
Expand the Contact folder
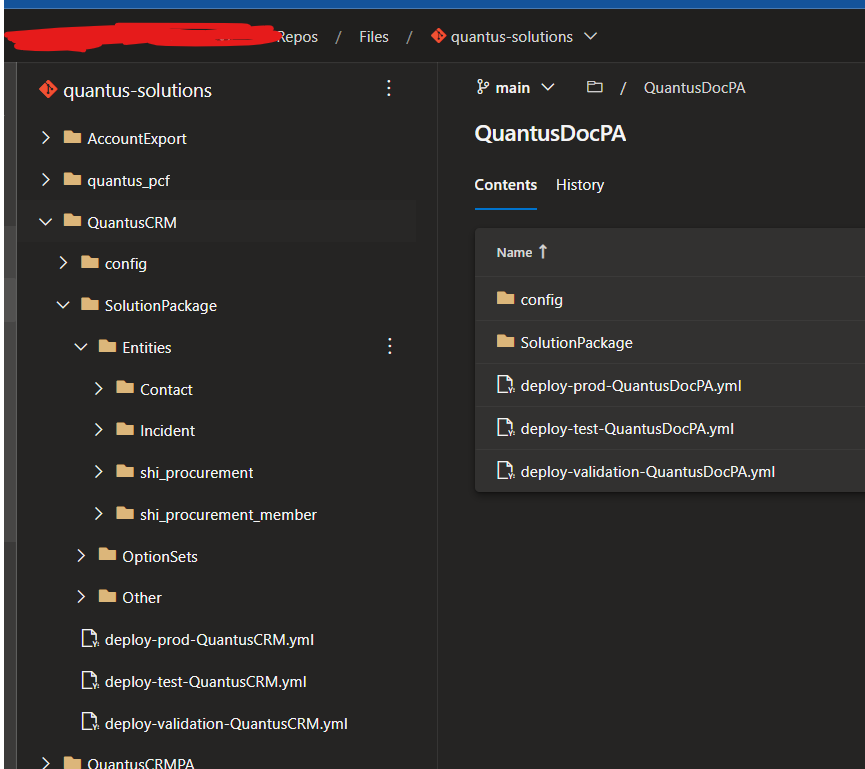point(97,388)
